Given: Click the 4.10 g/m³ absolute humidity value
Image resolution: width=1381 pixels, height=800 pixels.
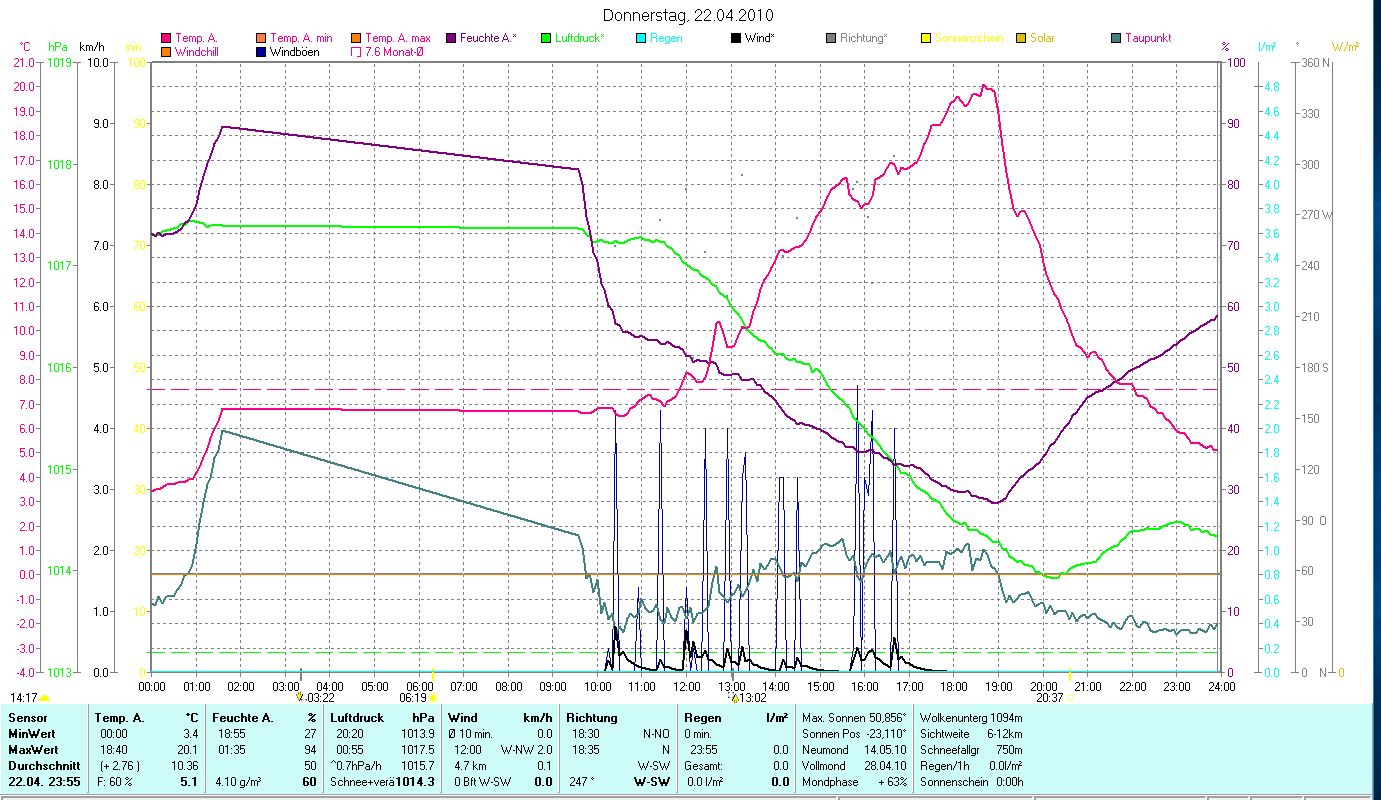Looking at the screenshot, I should [x=236, y=782].
